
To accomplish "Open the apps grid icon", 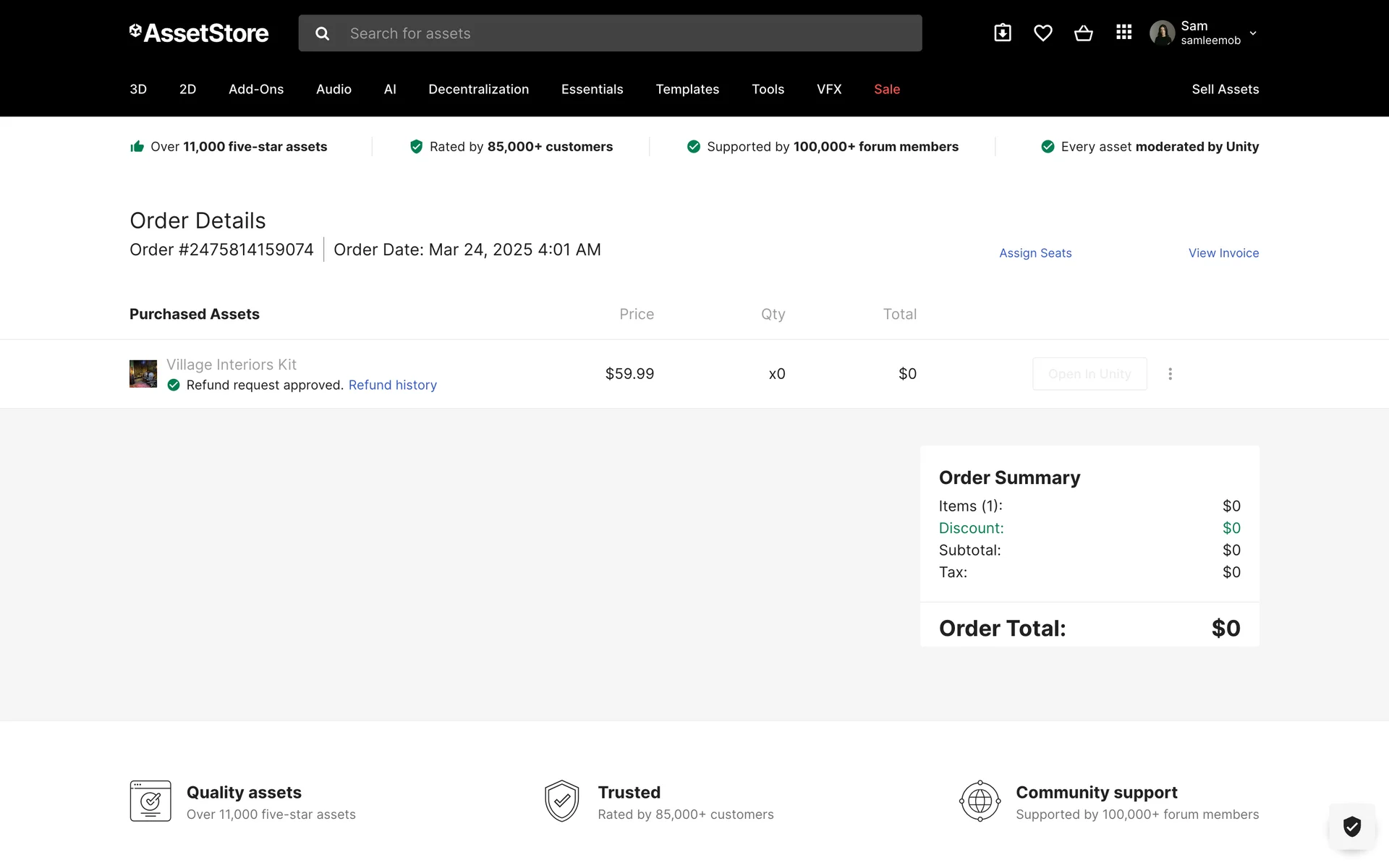I will [1123, 33].
